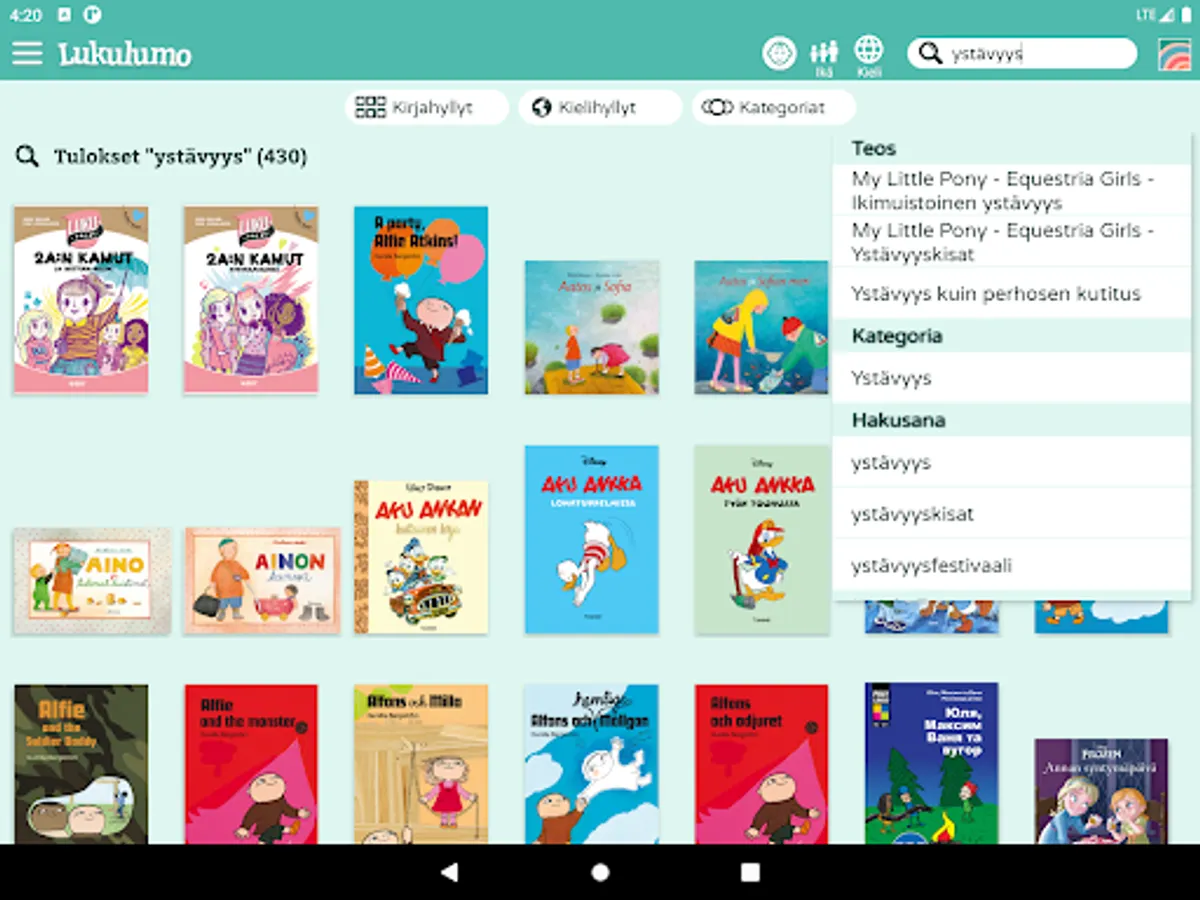Select suggestion Ystävyys kuin perhosen kutitus
This screenshot has height=900, width=1200.
[1012, 294]
